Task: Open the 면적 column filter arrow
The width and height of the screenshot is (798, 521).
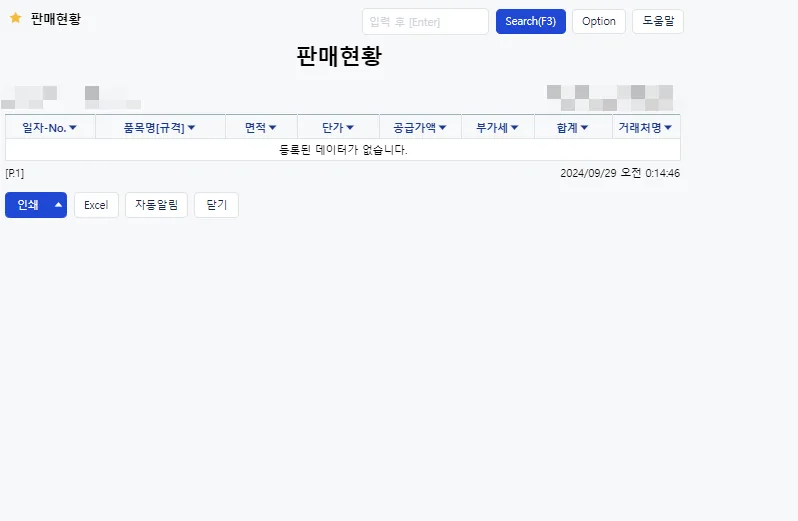Action: 272,128
